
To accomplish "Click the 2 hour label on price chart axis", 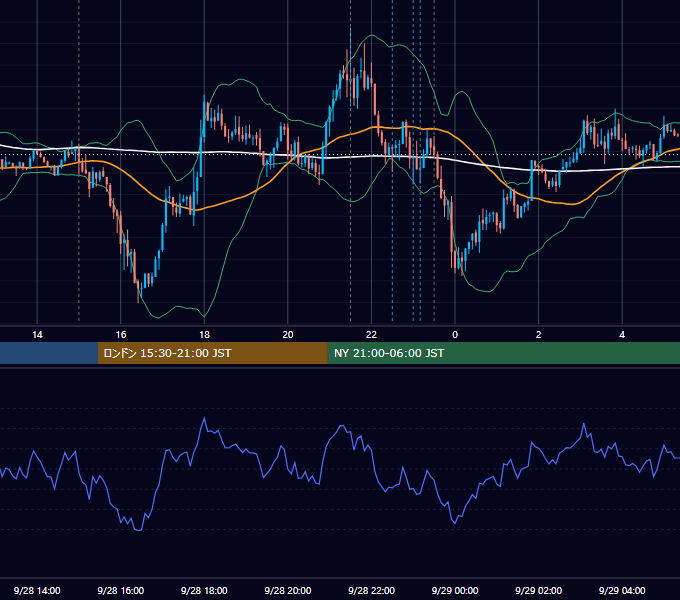I will coord(539,335).
